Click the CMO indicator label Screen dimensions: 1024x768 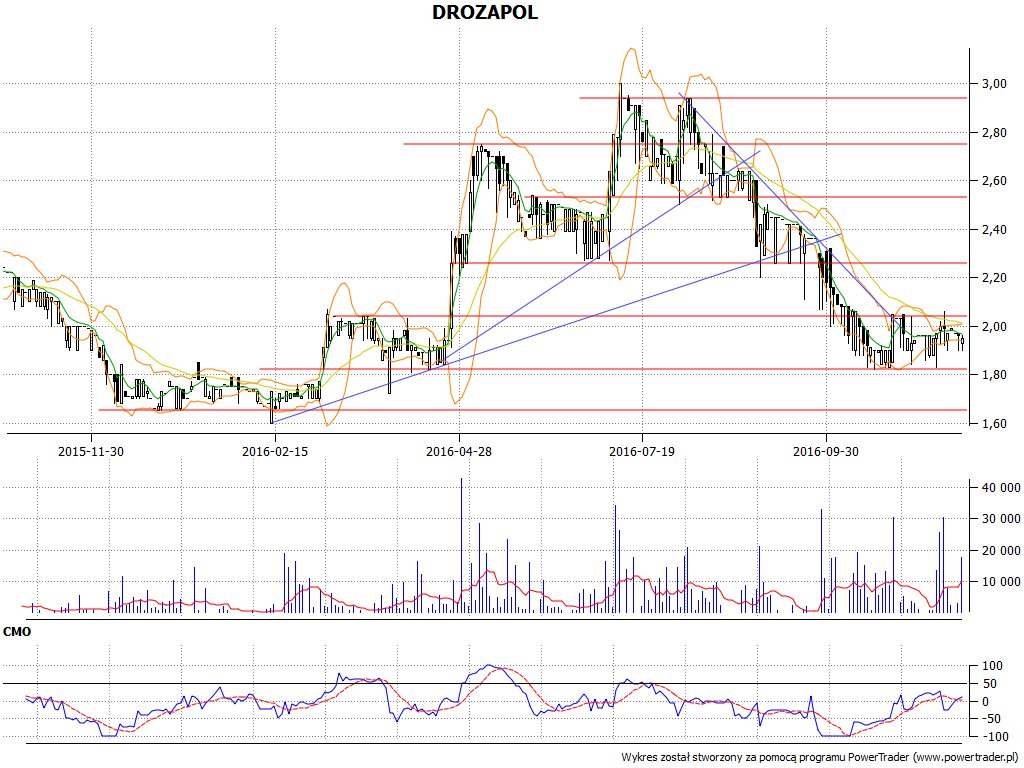tap(17, 632)
